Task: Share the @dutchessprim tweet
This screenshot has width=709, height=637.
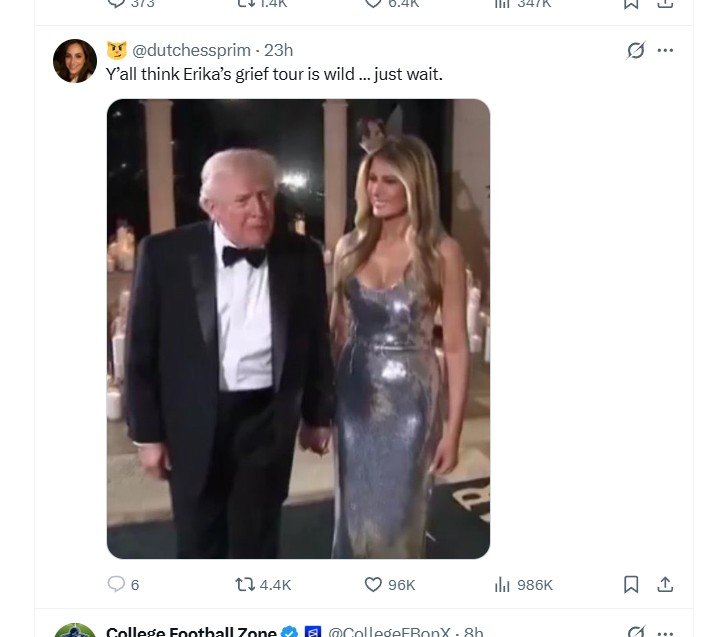Action: [x=664, y=584]
